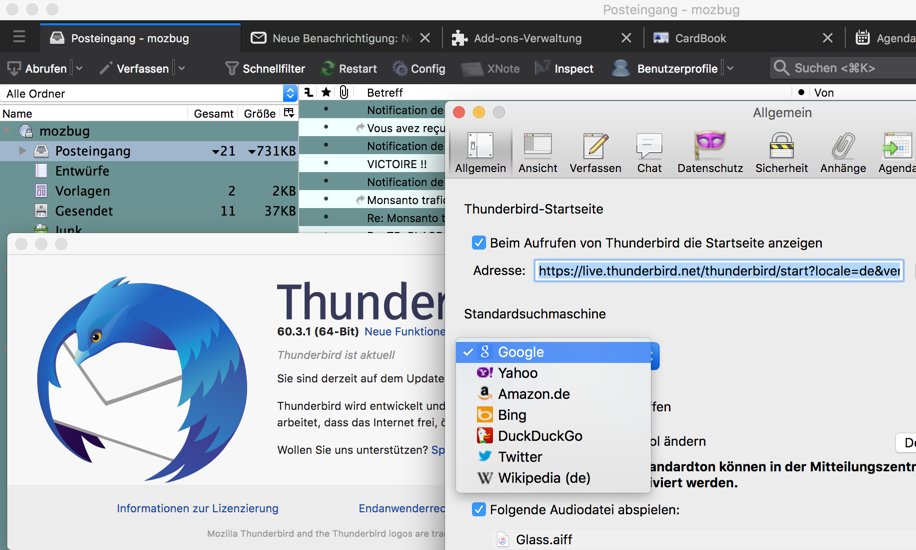Click the folder pane column picker icon
Image resolution: width=916 pixels, height=550 pixels.
click(x=289, y=113)
